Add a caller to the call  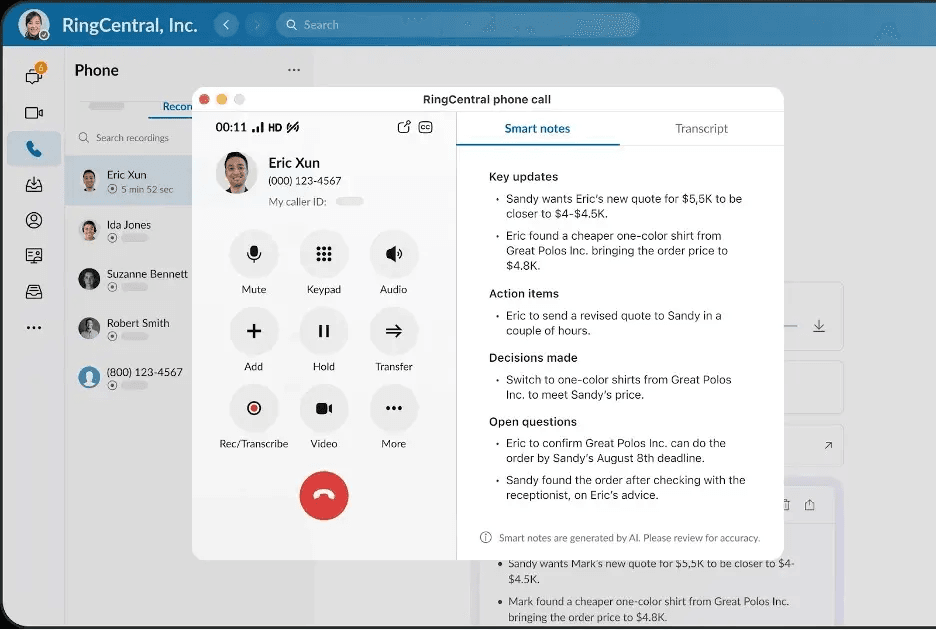pos(253,332)
